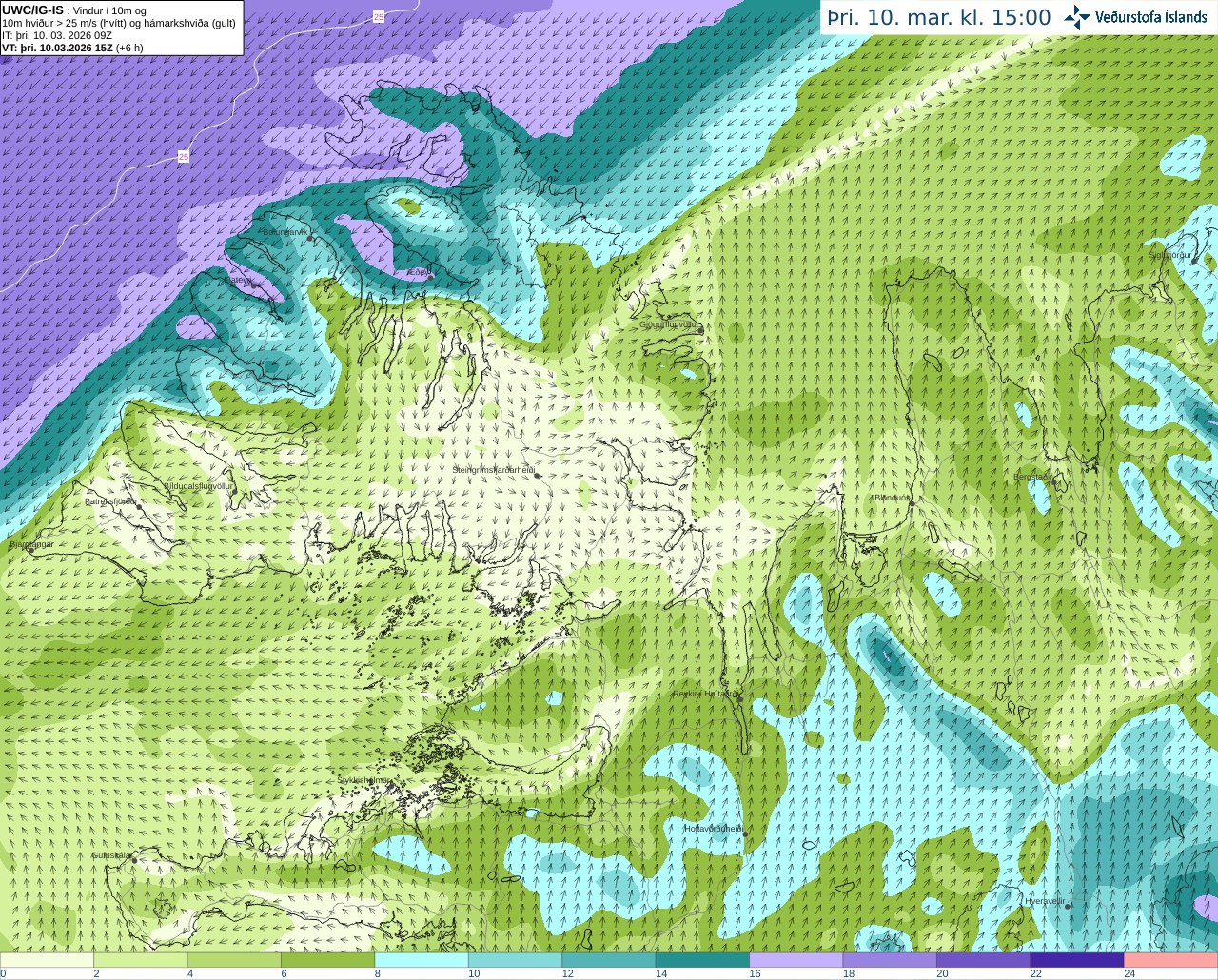Click the legend value '16'
Screen dimensions: 1218x980
click(756, 973)
